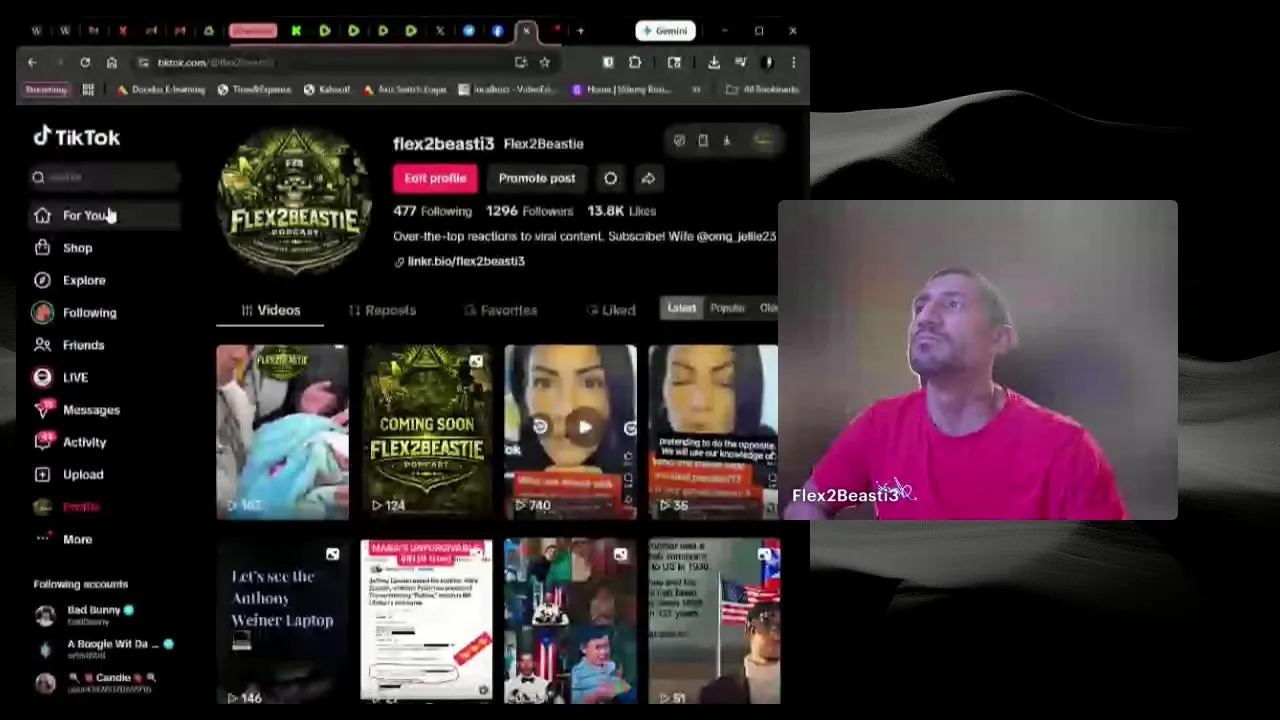Open the Time&Expense bookmark

pyautogui.click(x=254, y=89)
